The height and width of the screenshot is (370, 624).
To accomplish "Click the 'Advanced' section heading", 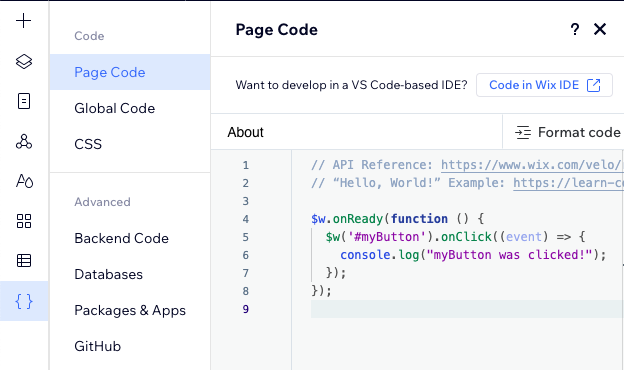I will point(102,202).
